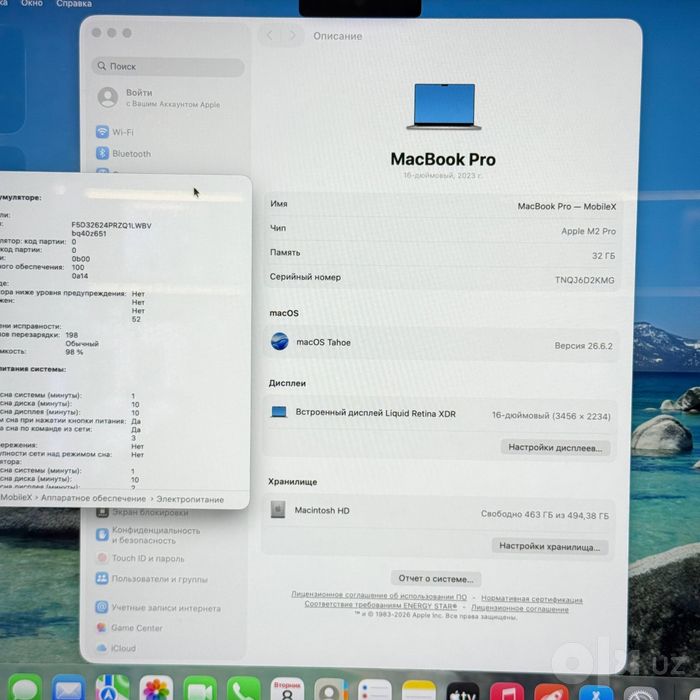
Task: Click Свободно 463 ГБ из 494,38 ГБ
Action: [545, 515]
